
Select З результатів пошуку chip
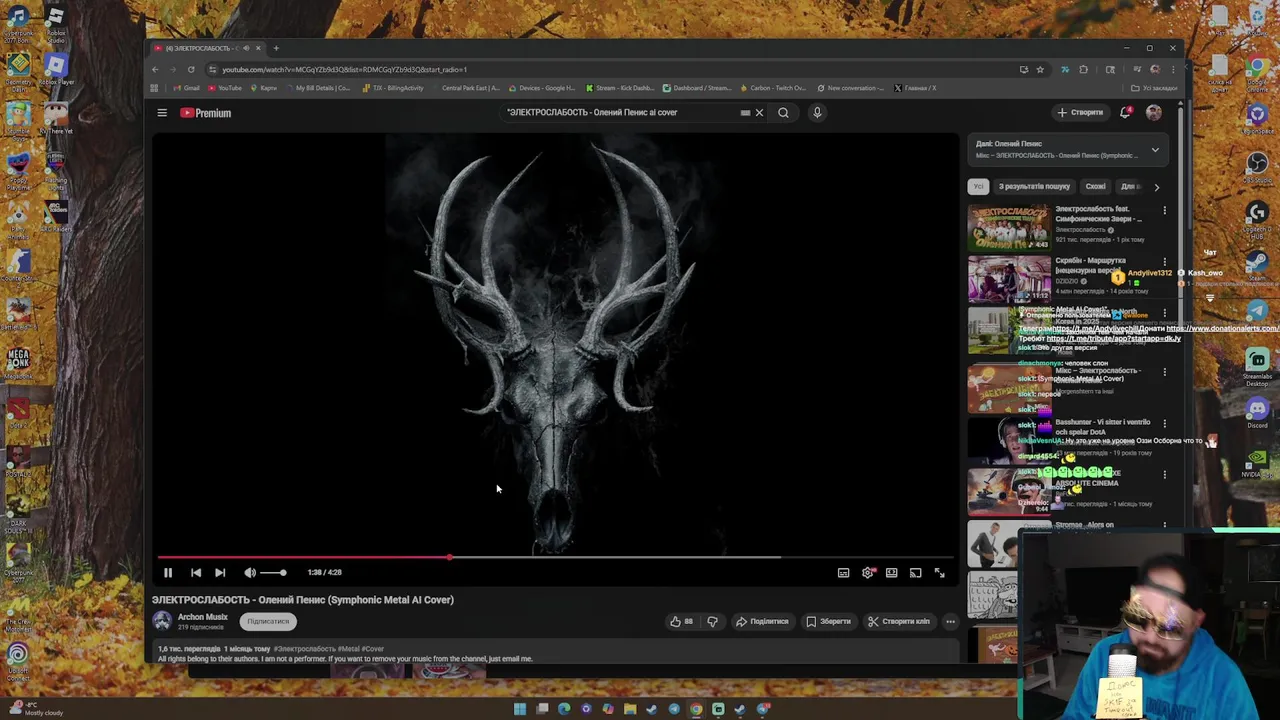click(x=1034, y=186)
